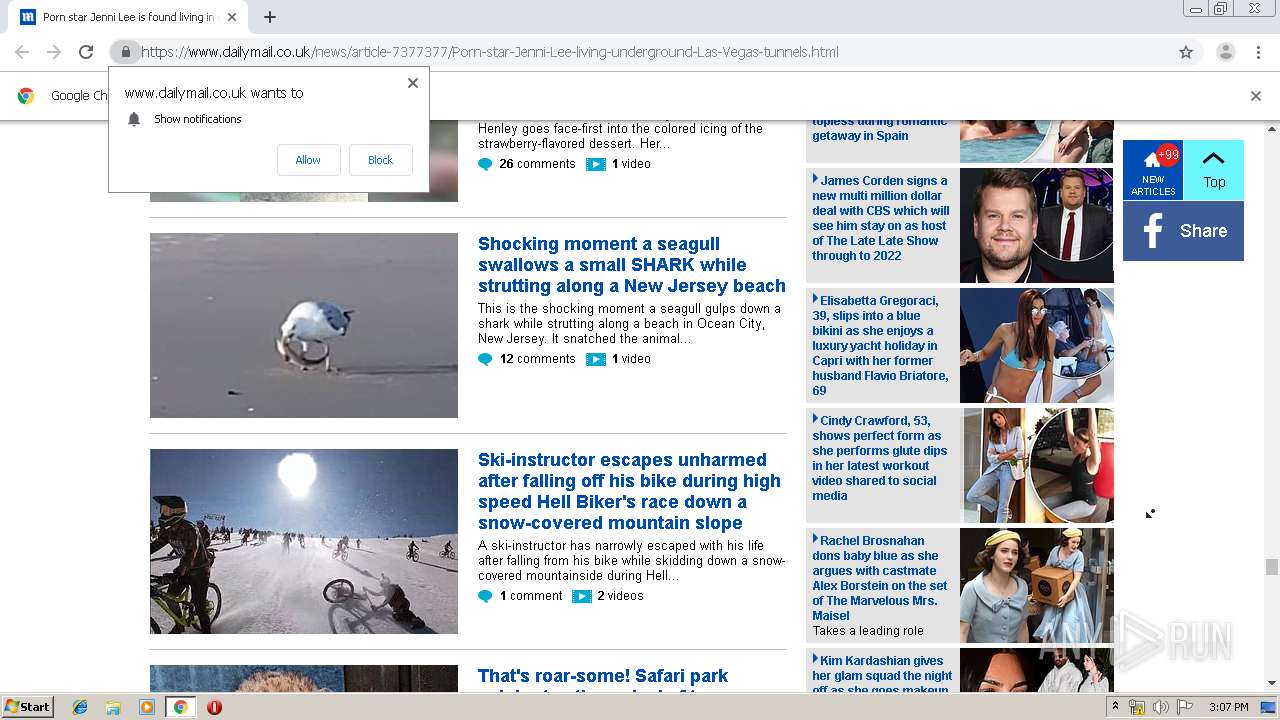This screenshot has width=1280, height=720.
Task: Click the topless romantic getaway Spain link
Action: point(879,128)
